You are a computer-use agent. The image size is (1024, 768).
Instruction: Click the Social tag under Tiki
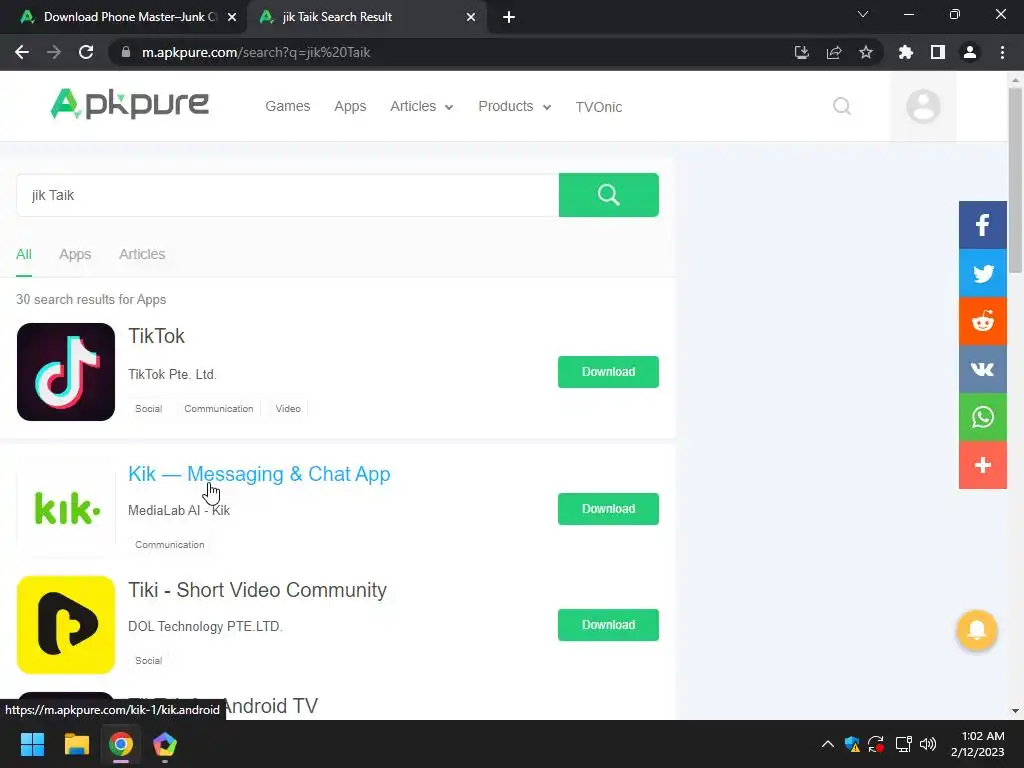coord(148,660)
